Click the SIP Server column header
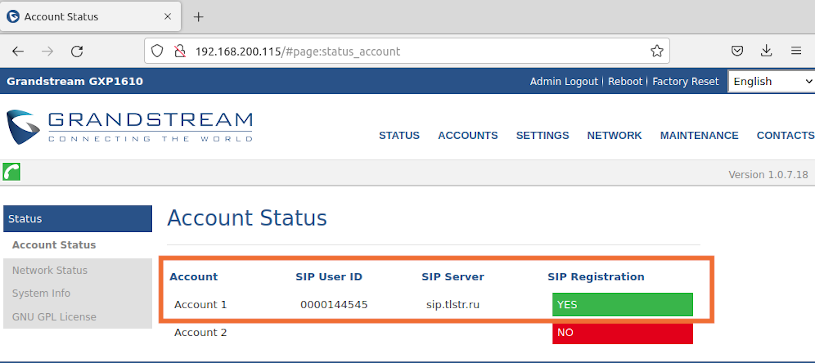Image resolution: width=815 pixels, height=363 pixels. [453, 277]
